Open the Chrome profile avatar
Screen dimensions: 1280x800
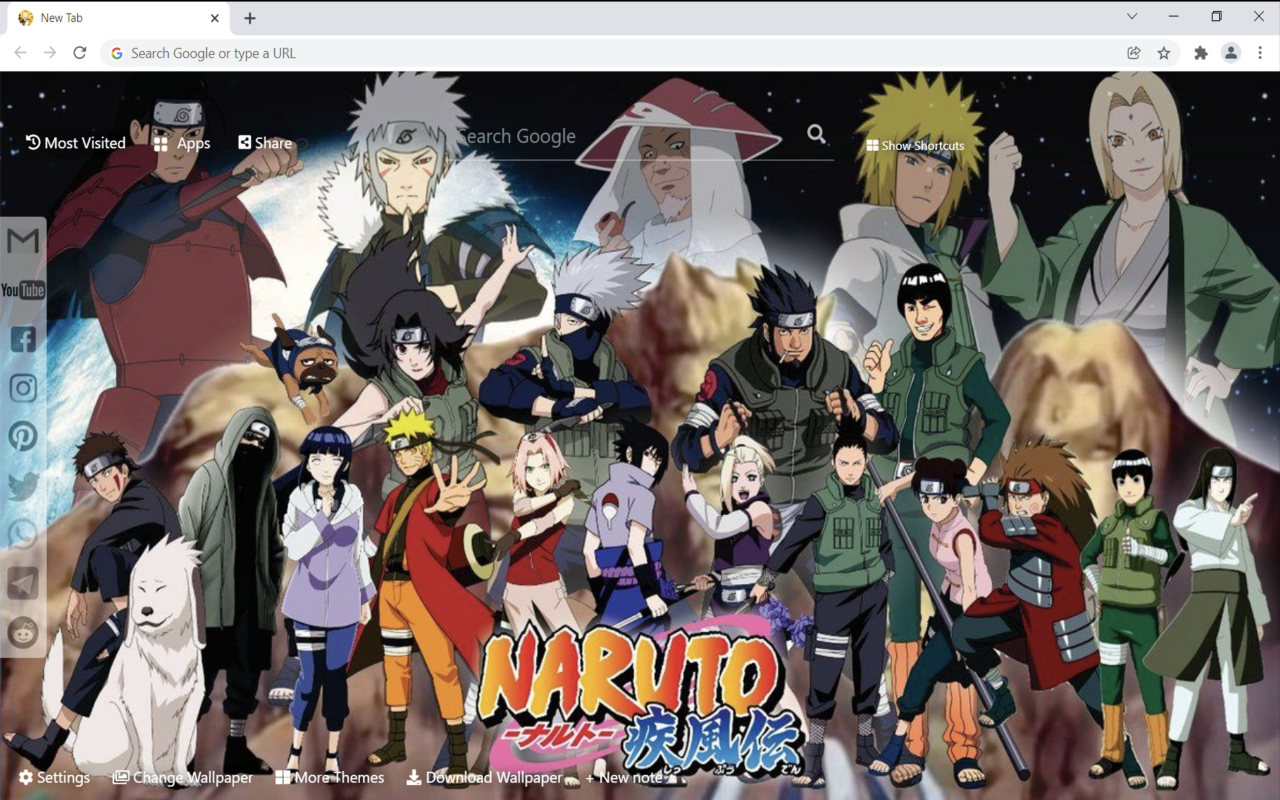point(1231,53)
